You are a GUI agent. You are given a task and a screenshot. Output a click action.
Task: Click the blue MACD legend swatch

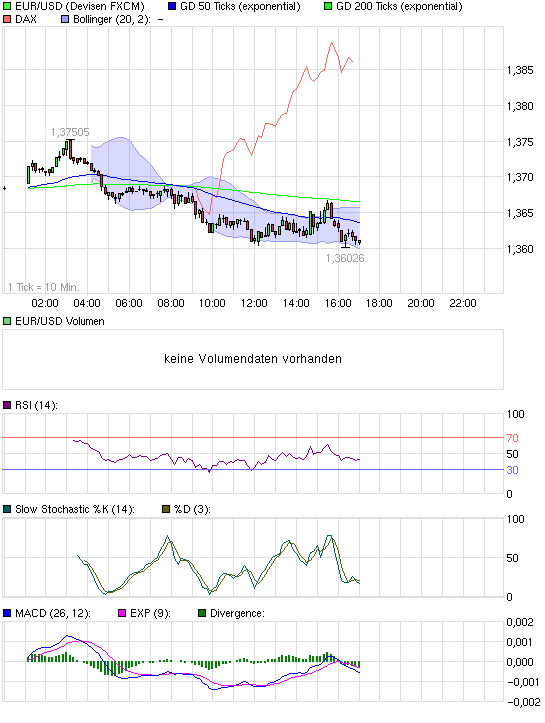click(x=7, y=613)
